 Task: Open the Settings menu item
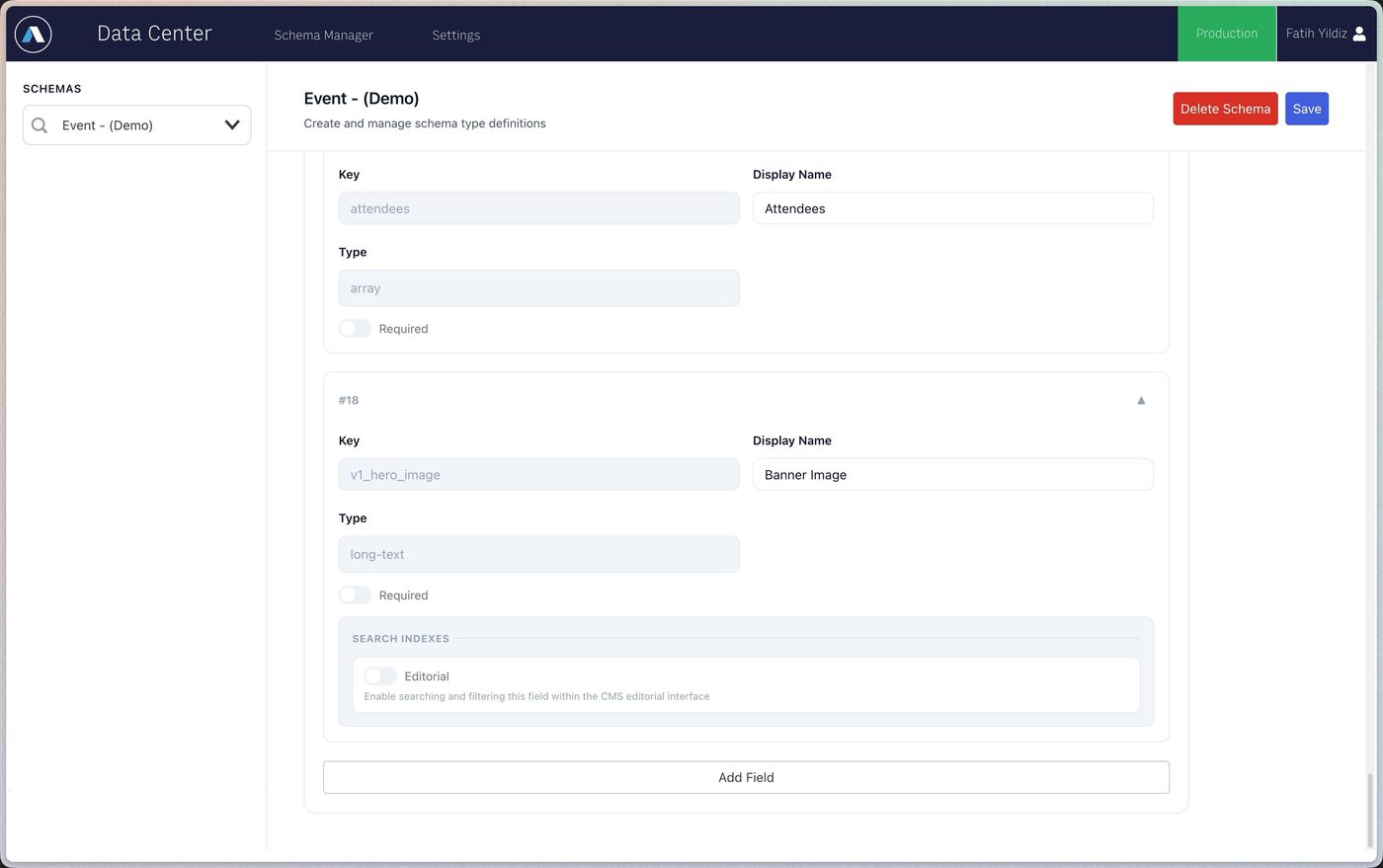455,36
